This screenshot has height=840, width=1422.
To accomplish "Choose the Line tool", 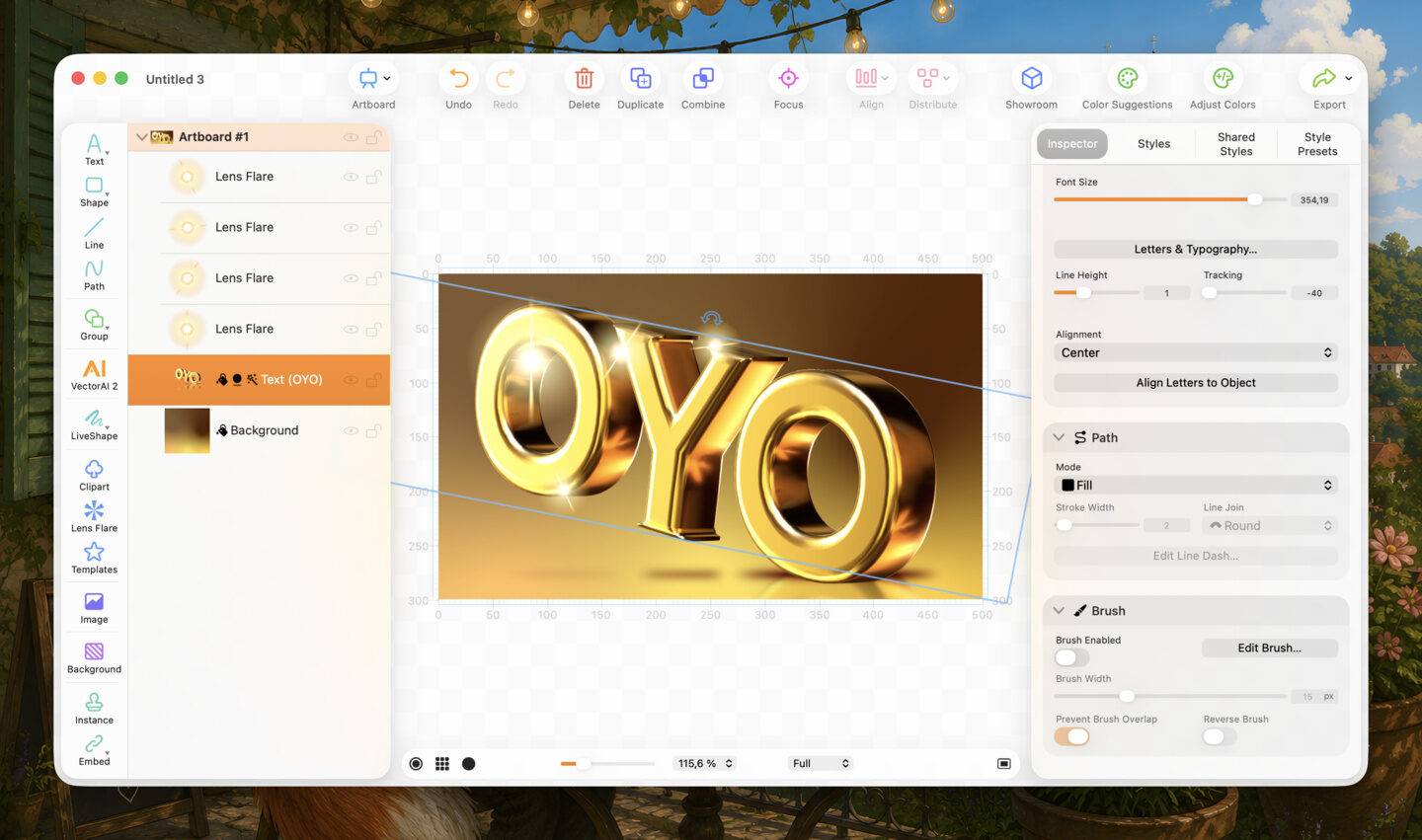I will click(x=94, y=233).
